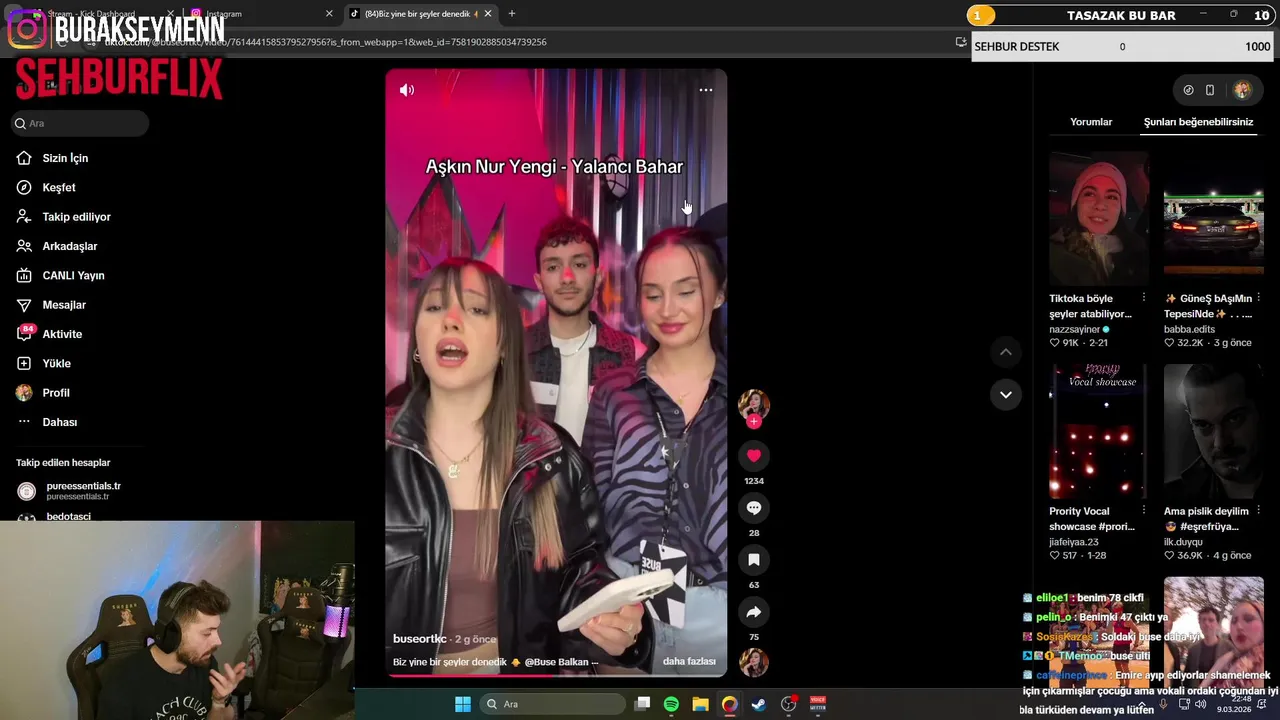Open the phone app icon in top pill
This screenshot has height=720, width=1280.
(1210, 90)
